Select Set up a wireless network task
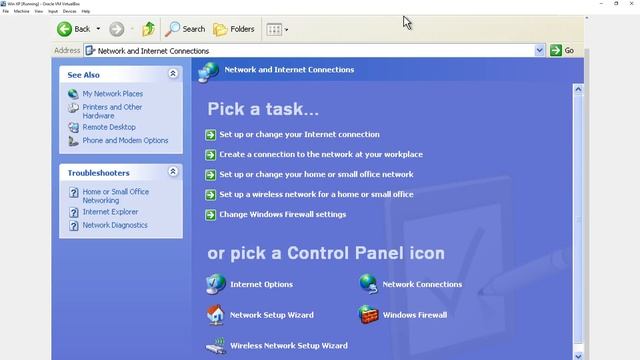 (x=316, y=194)
